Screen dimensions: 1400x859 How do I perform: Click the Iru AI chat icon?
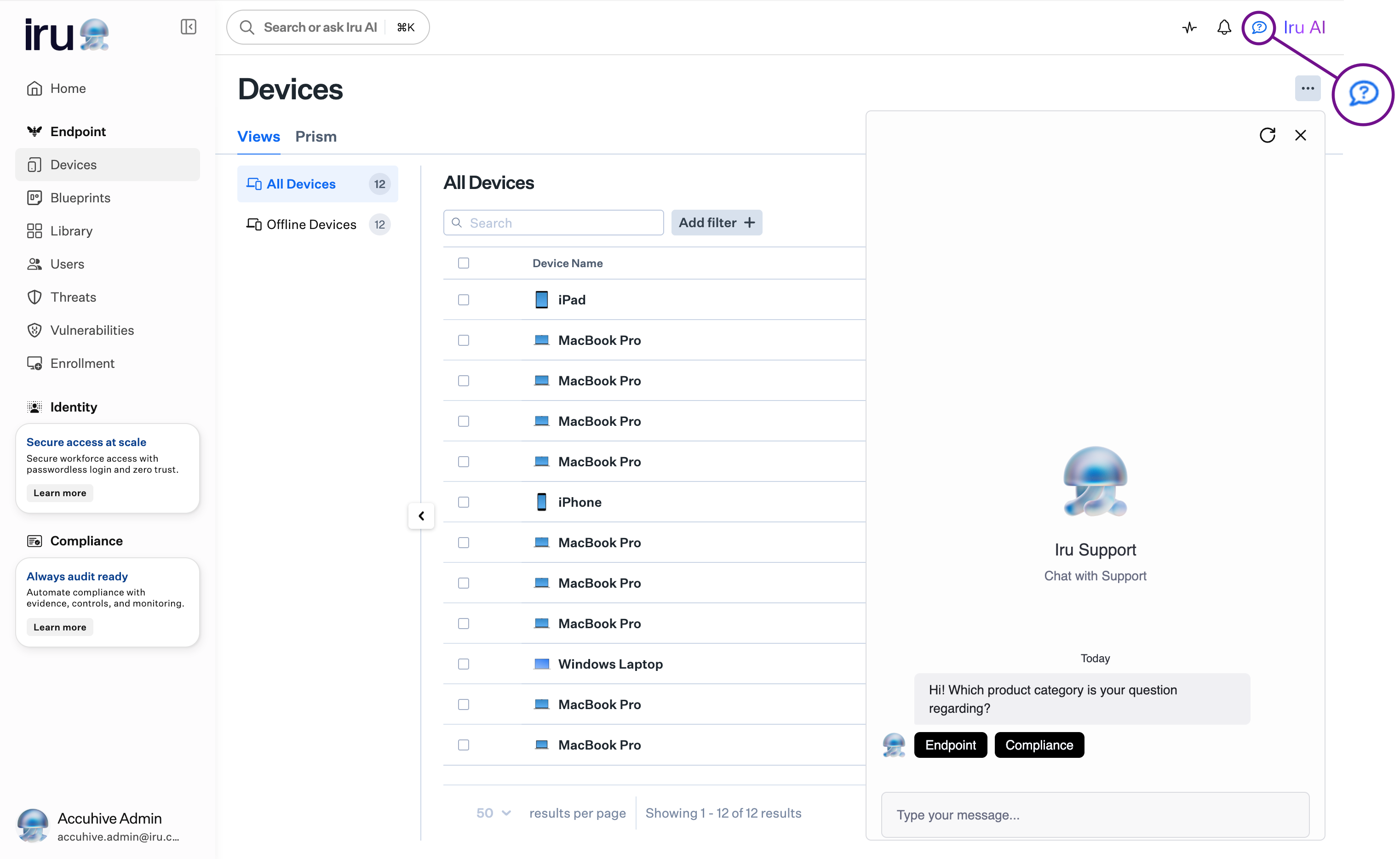(1258, 27)
